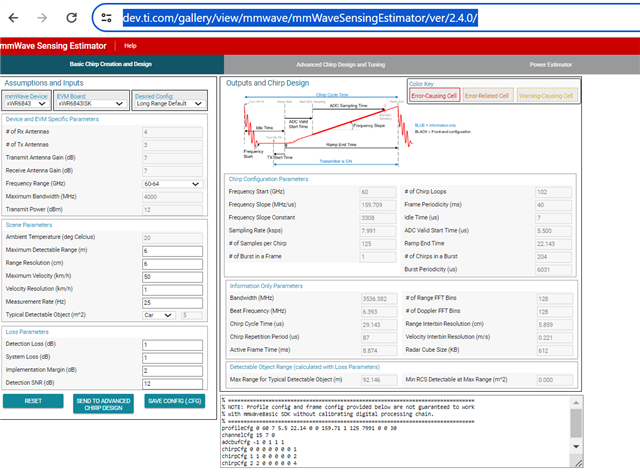Click the resize grip of config output box
Screen dimensions: 640x473
point(578,463)
